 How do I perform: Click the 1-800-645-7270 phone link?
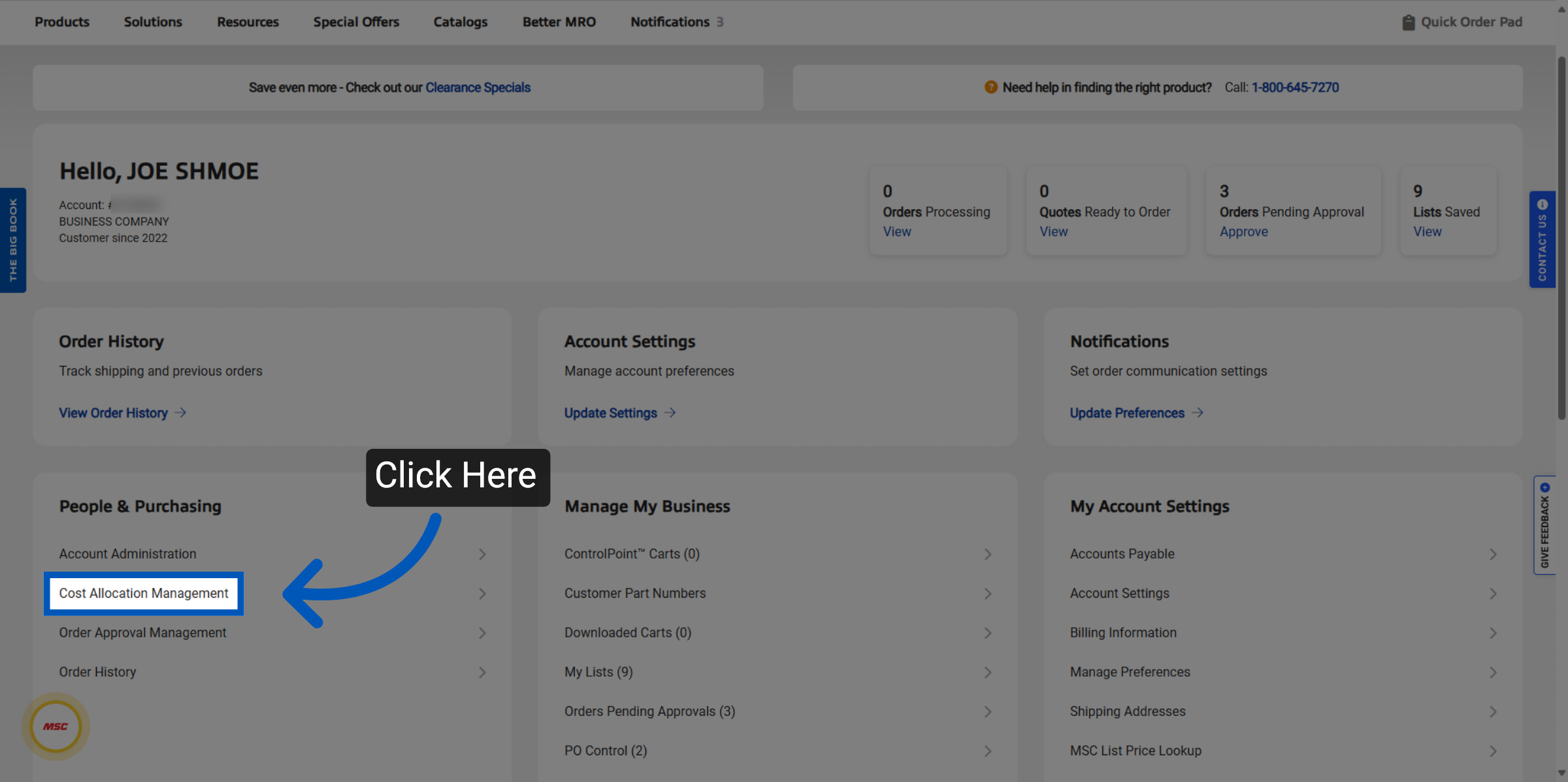click(x=1295, y=88)
